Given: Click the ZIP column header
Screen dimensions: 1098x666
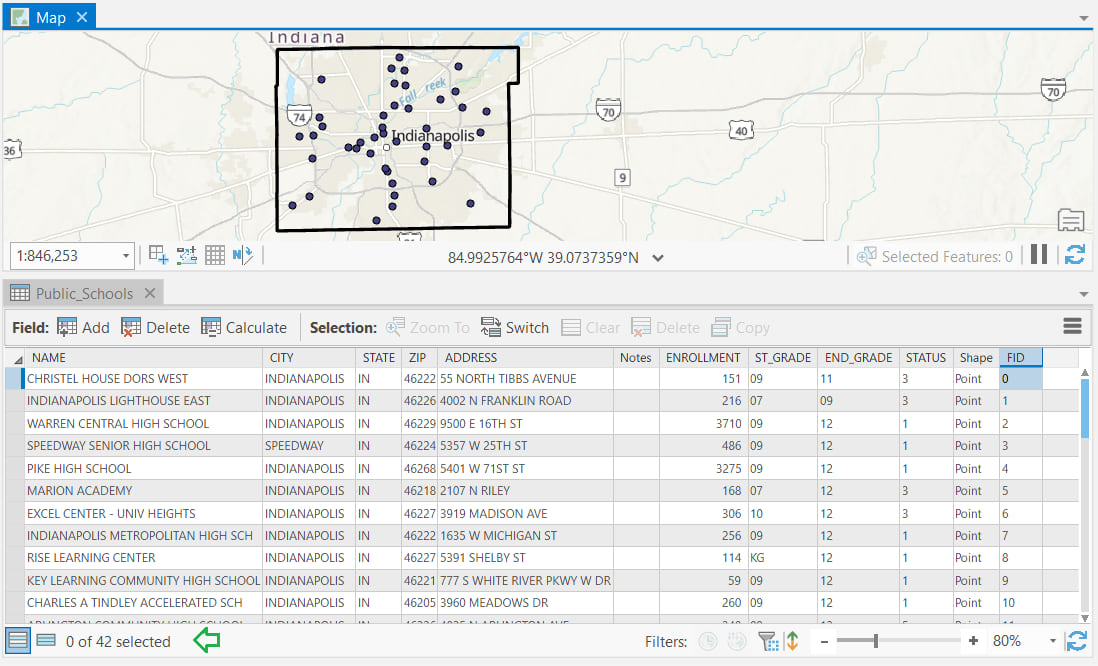Looking at the screenshot, I should click(x=419, y=358).
